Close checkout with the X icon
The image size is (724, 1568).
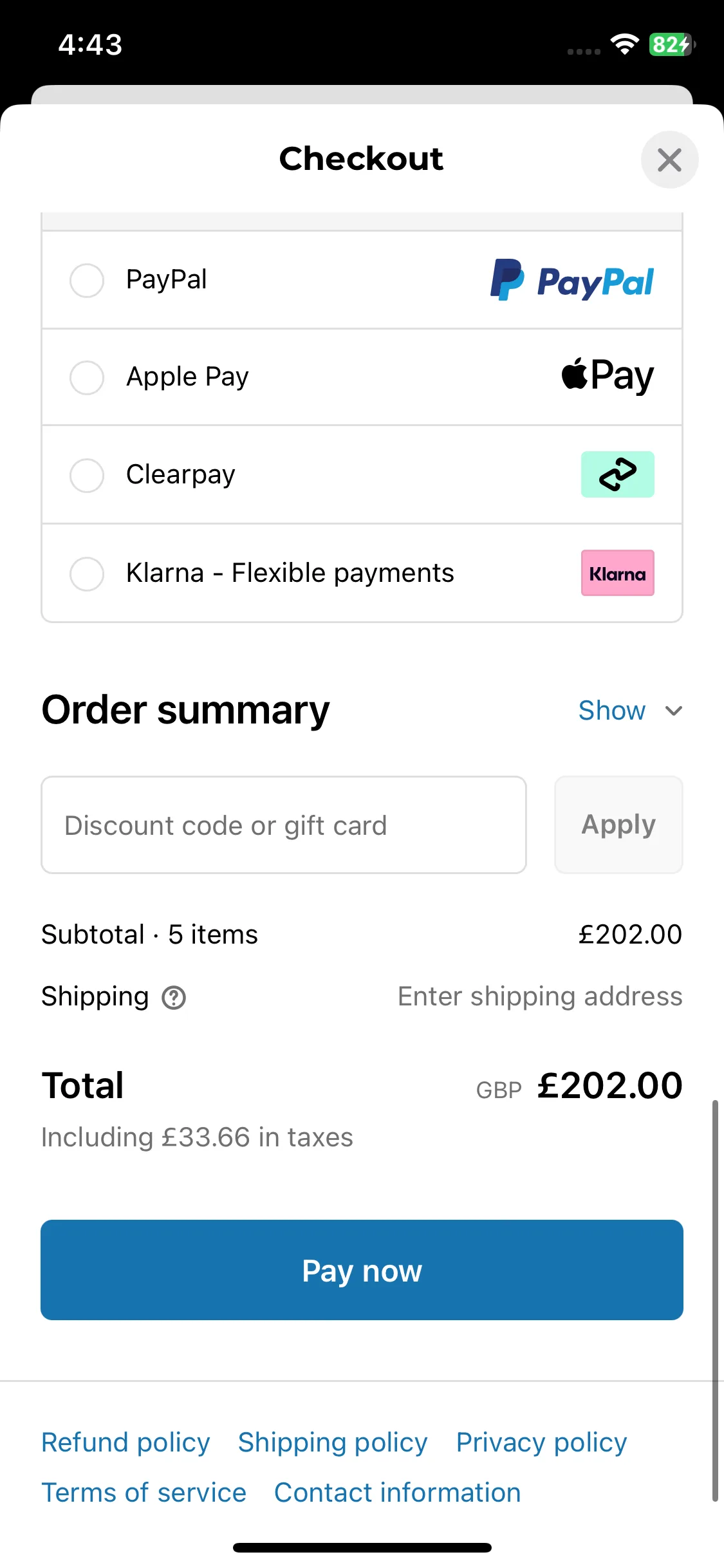pos(670,160)
